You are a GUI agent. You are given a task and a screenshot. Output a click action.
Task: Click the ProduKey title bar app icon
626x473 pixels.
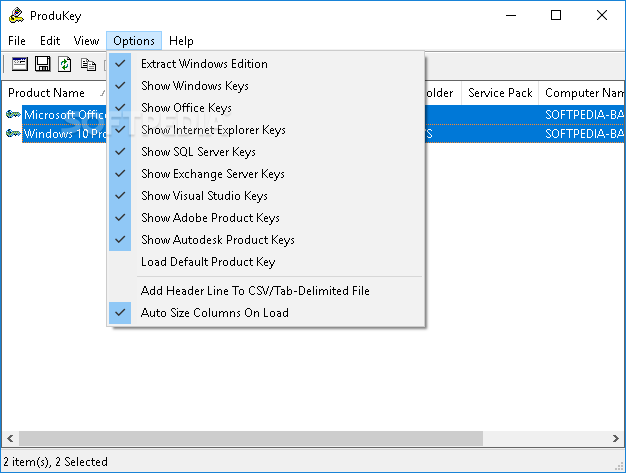tap(16, 15)
